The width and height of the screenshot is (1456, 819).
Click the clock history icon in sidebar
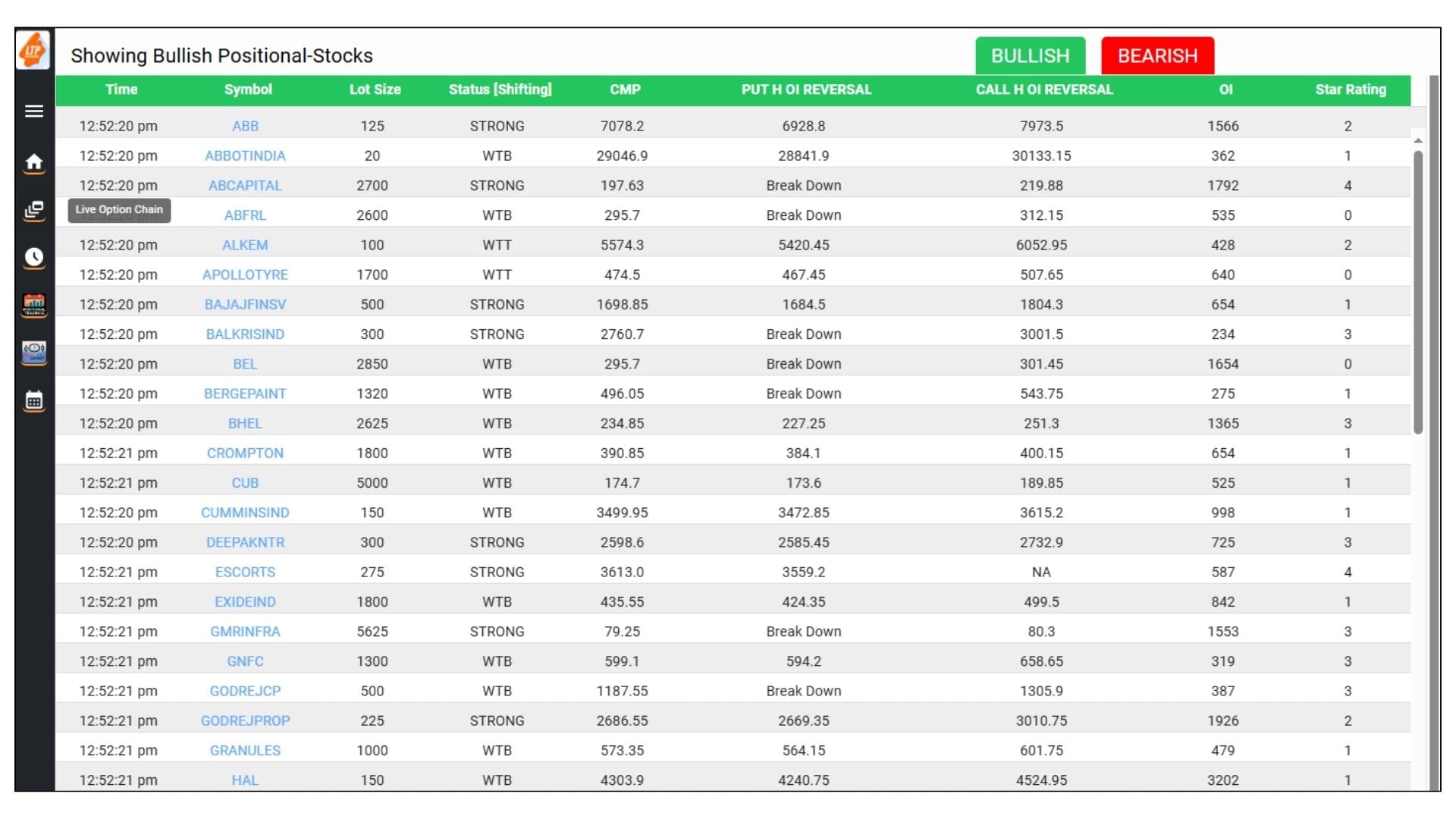point(33,258)
